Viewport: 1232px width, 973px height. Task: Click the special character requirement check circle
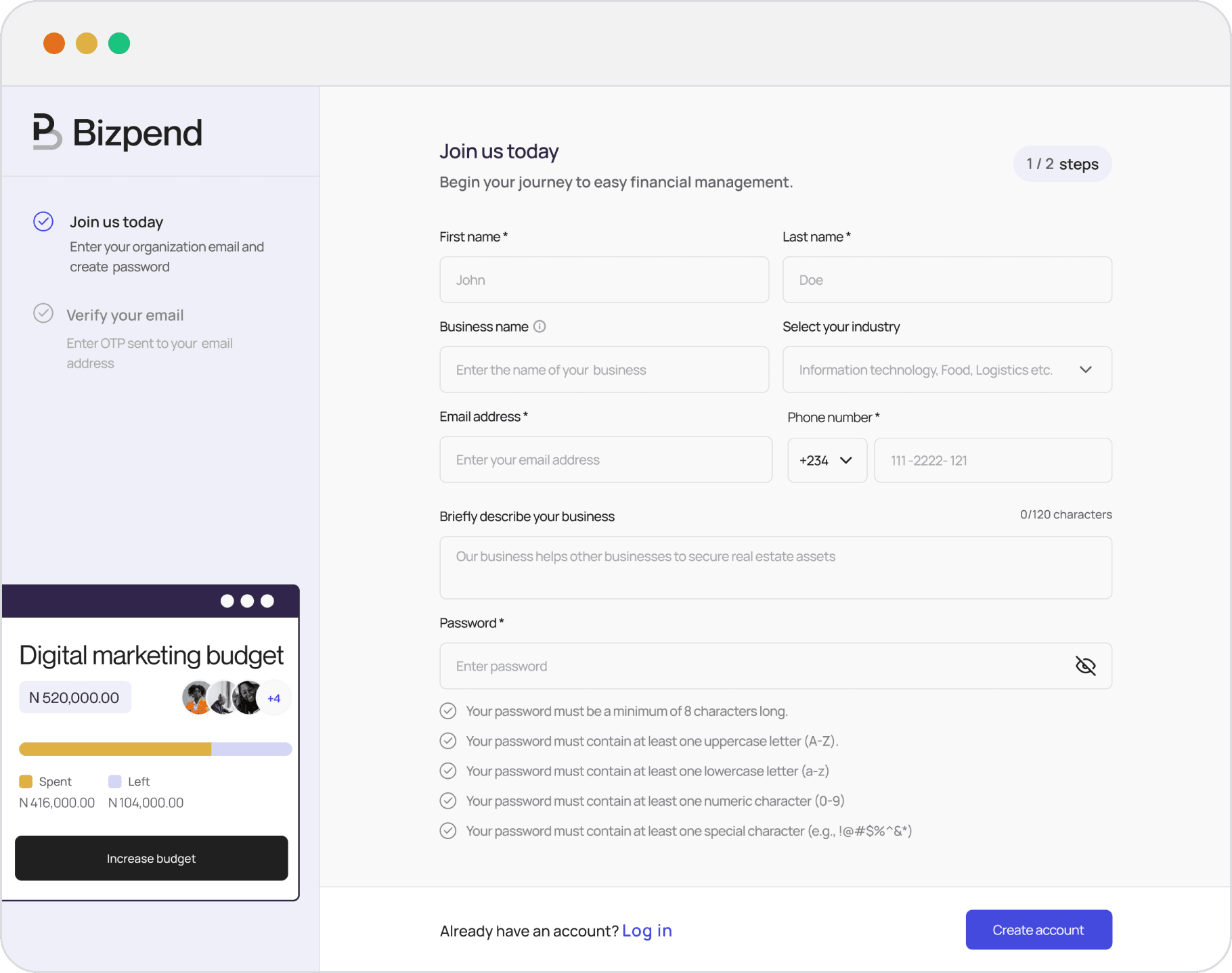click(448, 831)
